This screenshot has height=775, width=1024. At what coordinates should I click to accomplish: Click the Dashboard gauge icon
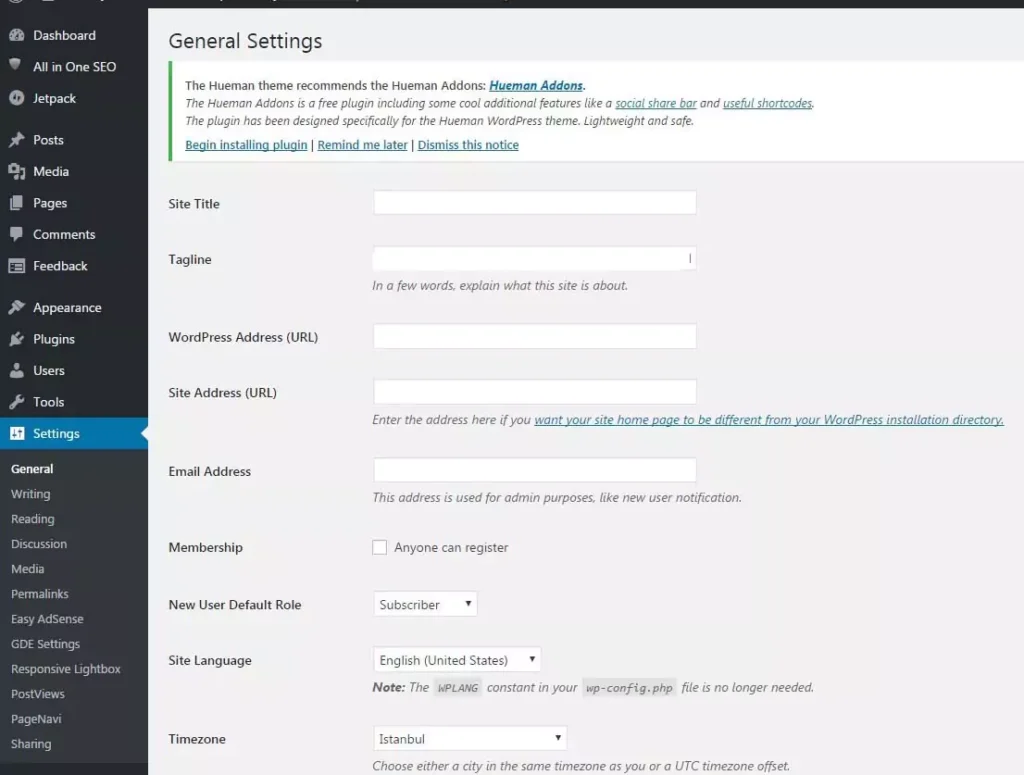tap(16, 35)
